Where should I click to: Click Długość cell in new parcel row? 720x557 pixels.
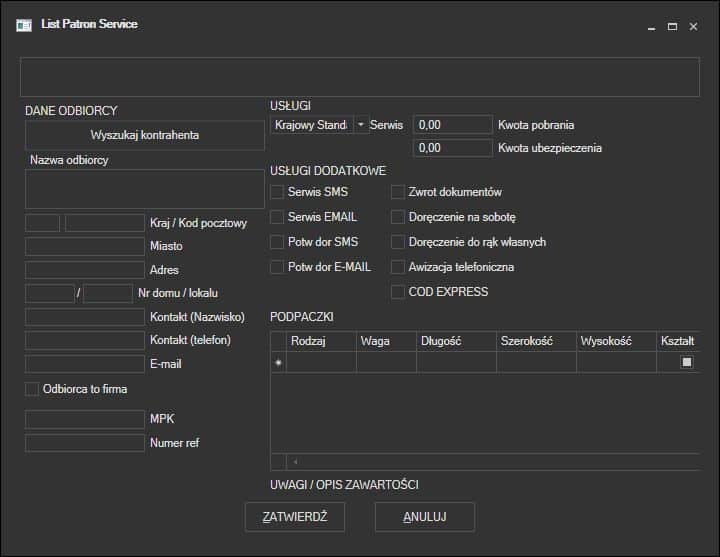pos(456,362)
